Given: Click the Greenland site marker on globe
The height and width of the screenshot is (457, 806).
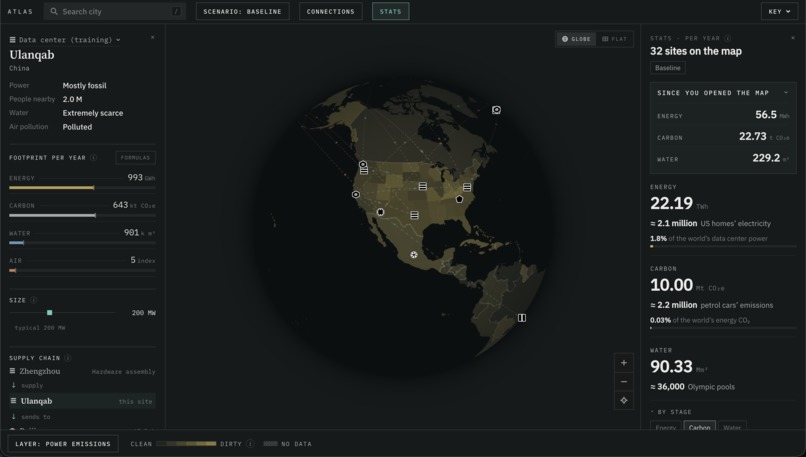Looking at the screenshot, I should (x=496, y=109).
